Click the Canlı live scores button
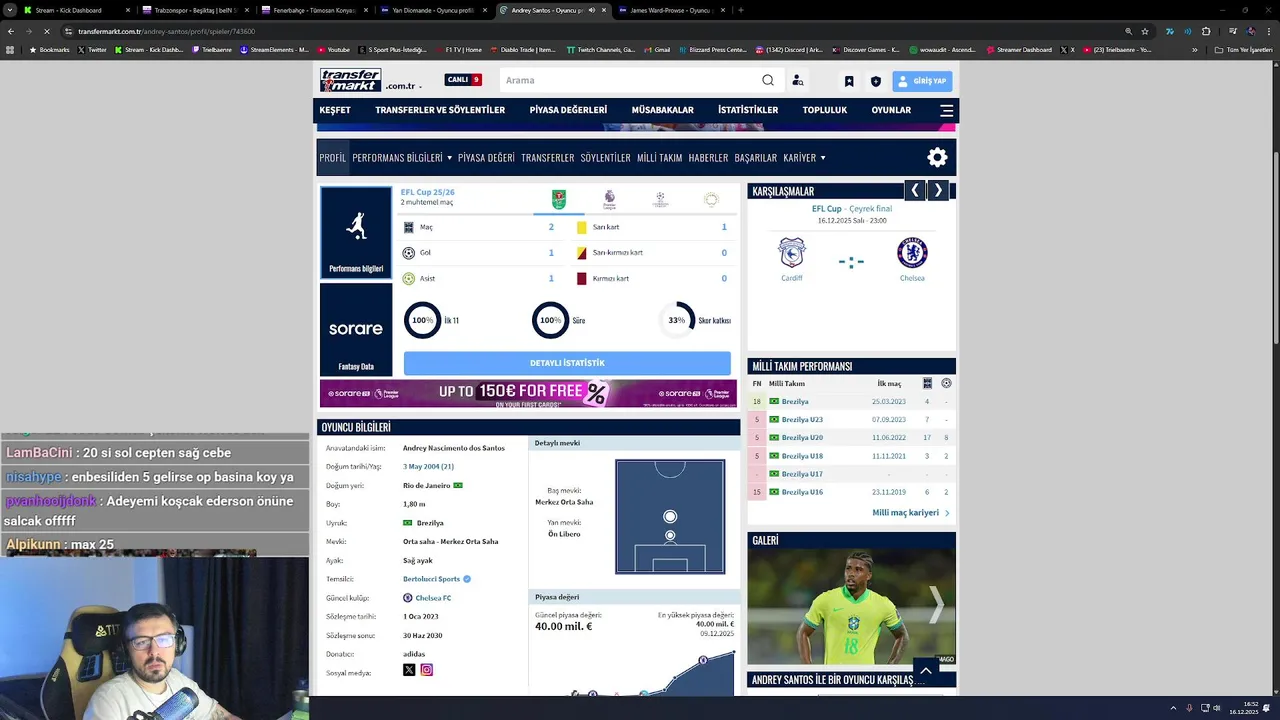The width and height of the screenshot is (1280, 720). [x=463, y=80]
